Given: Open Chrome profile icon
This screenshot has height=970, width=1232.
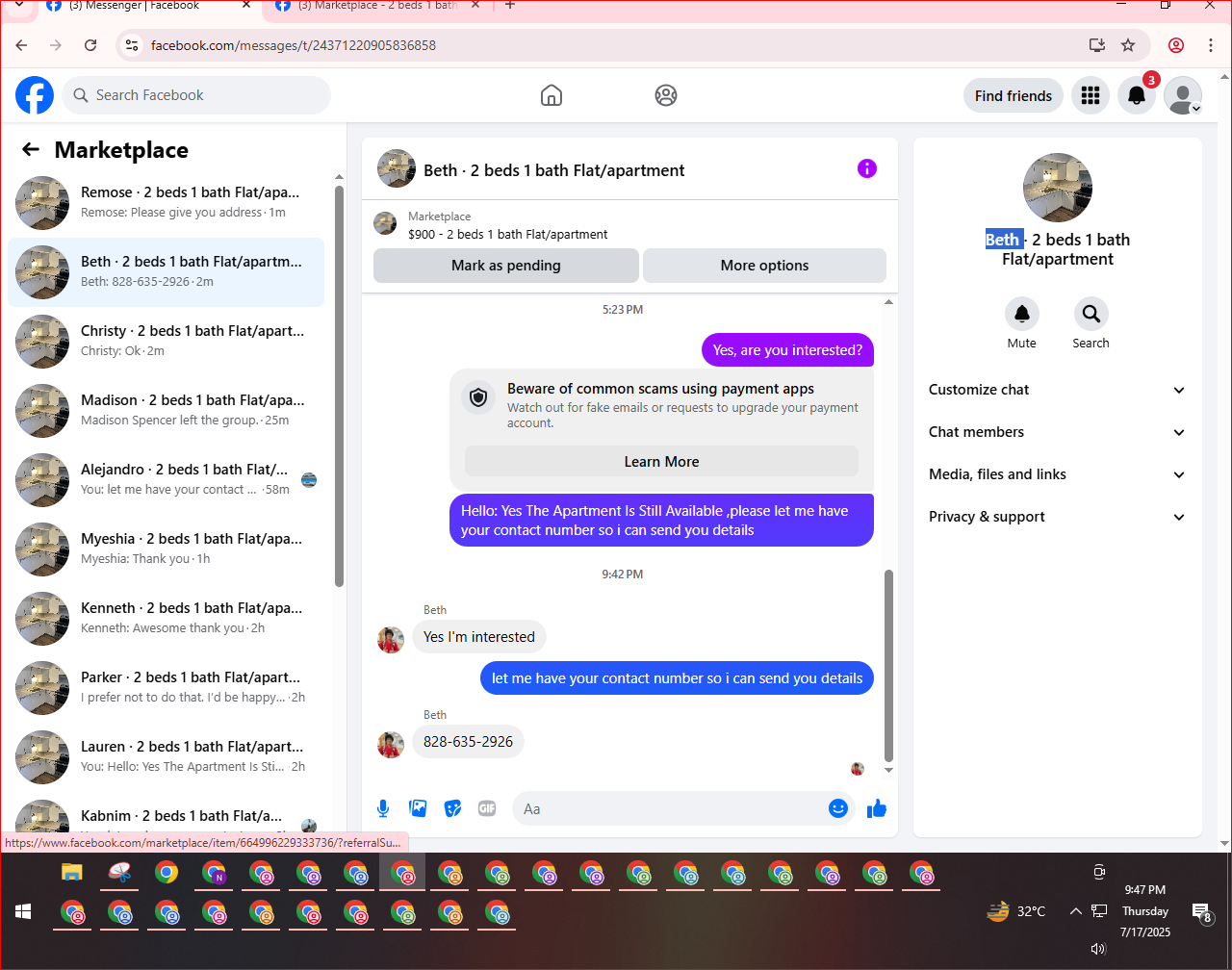Looking at the screenshot, I should tap(1176, 45).
